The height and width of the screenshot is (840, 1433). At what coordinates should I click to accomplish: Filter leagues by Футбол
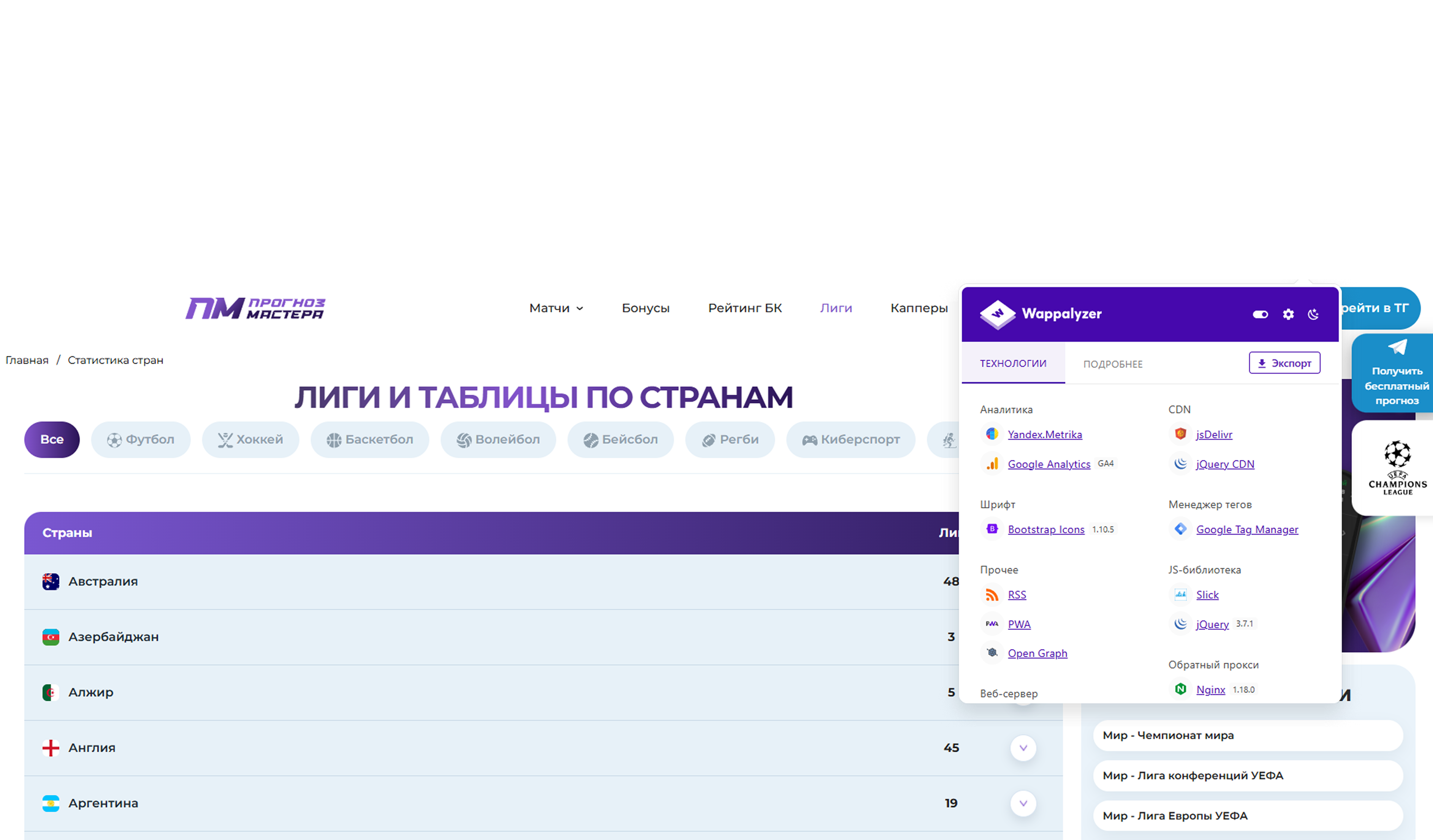point(141,439)
